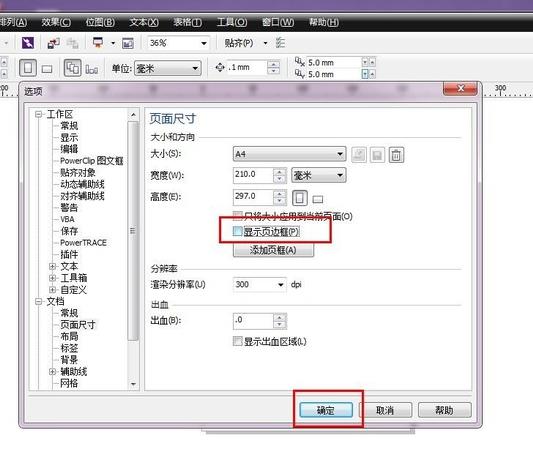This screenshot has height=459, width=533.
Task: Click the 宽度(W) 210.0 input field
Action: pyautogui.click(x=253, y=175)
